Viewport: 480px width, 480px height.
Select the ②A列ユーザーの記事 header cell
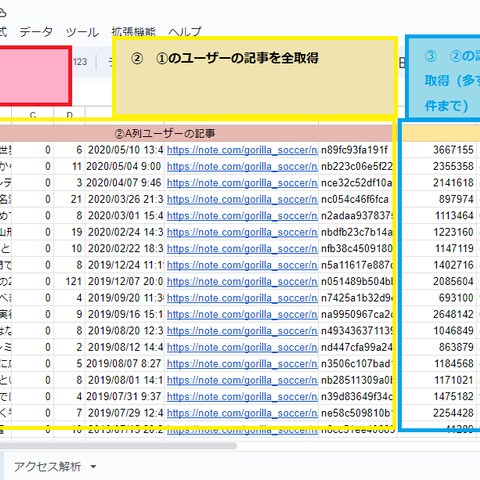[165, 134]
